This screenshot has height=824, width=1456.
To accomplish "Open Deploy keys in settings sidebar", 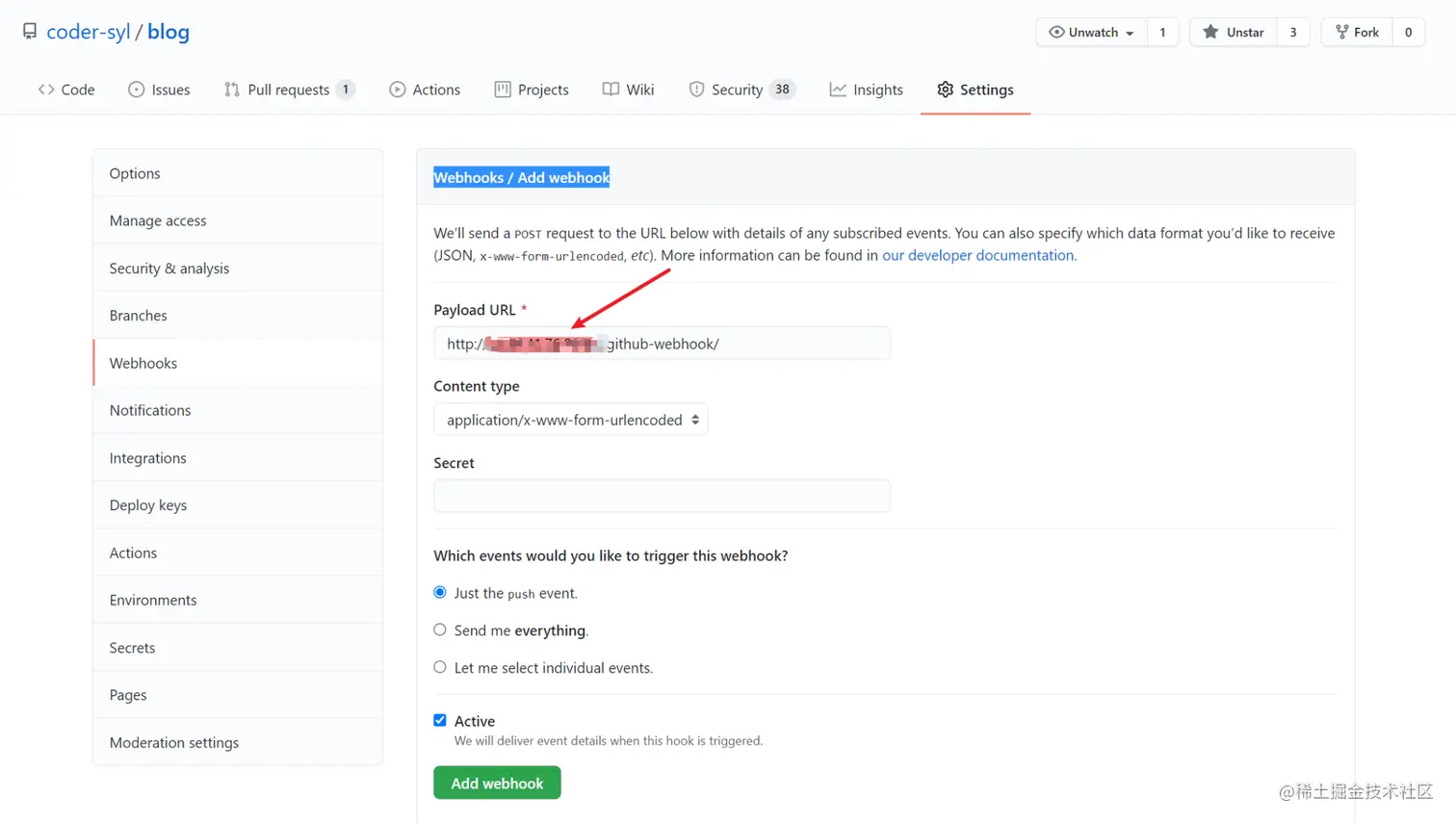I will (x=238, y=505).
